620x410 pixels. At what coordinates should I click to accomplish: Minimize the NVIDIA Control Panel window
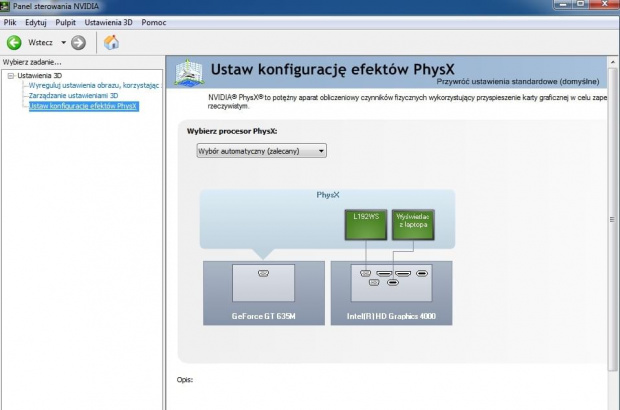tap(563, 4)
